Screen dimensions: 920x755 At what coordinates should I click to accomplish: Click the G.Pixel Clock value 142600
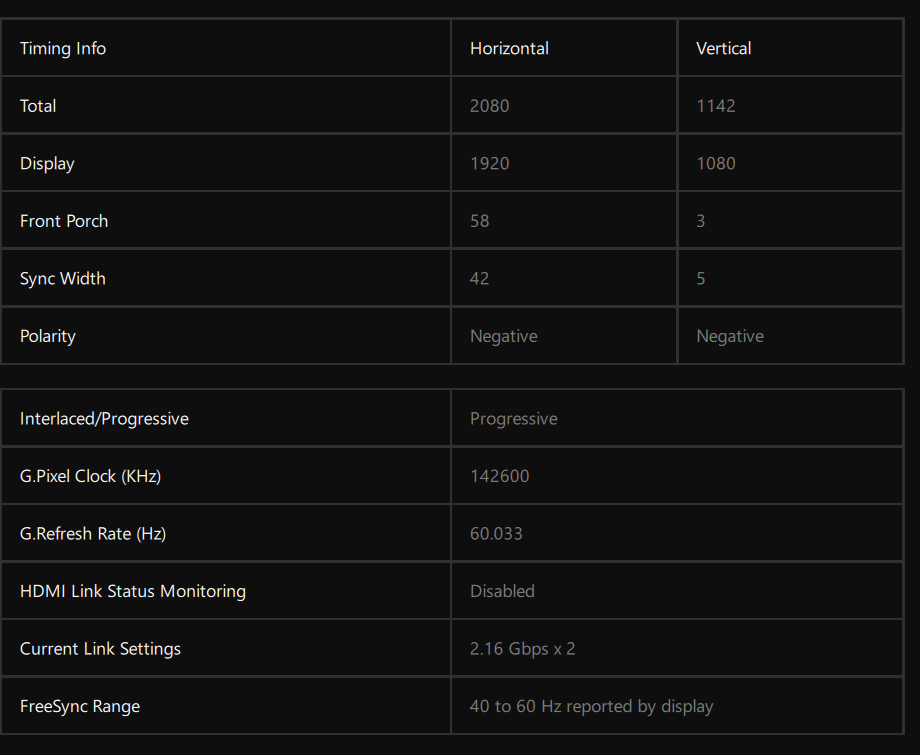click(x=500, y=476)
